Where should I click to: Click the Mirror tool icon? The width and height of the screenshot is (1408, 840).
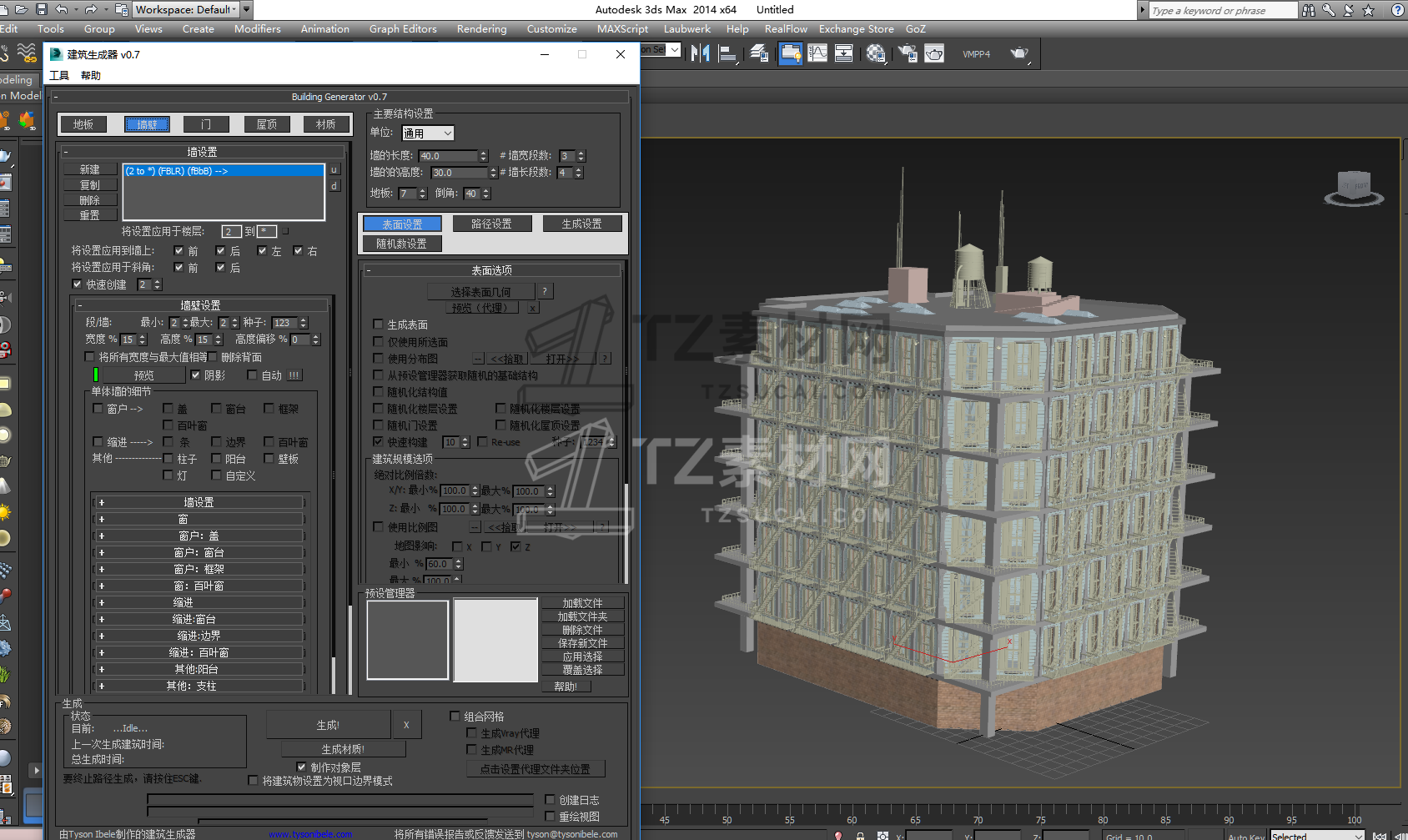pos(700,54)
